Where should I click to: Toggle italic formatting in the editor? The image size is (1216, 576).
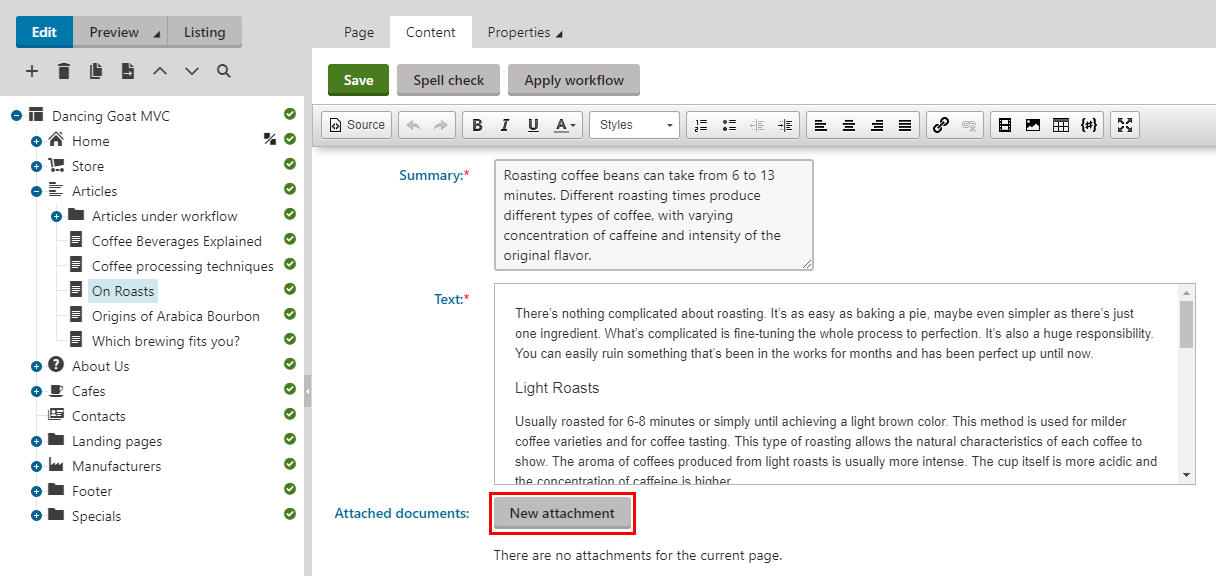(505, 124)
